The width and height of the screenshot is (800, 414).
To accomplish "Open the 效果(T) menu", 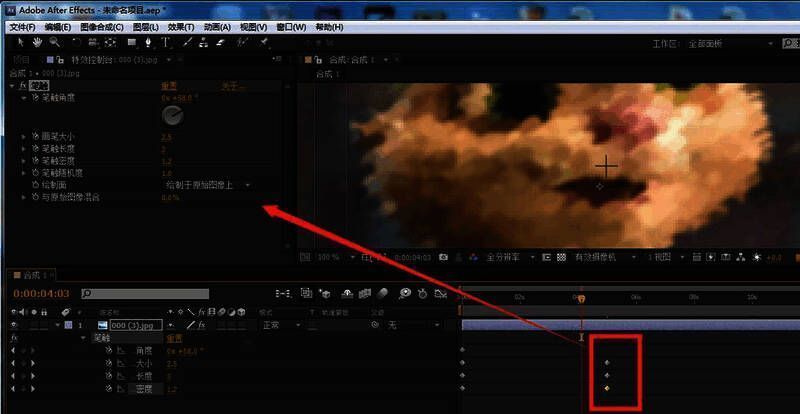I will pos(181,27).
